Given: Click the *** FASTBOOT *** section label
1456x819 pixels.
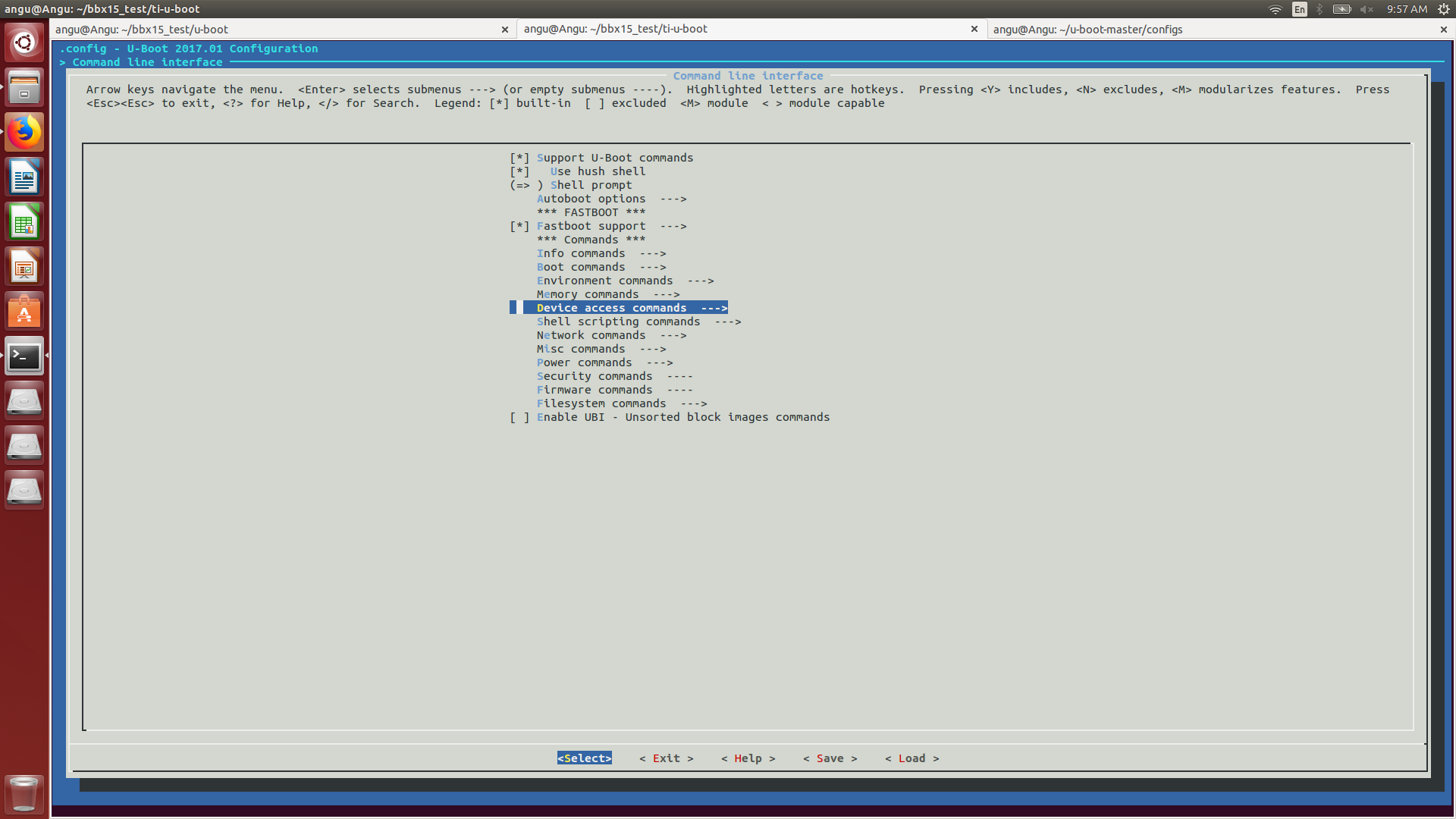Looking at the screenshot, I should tap(591, 212).
